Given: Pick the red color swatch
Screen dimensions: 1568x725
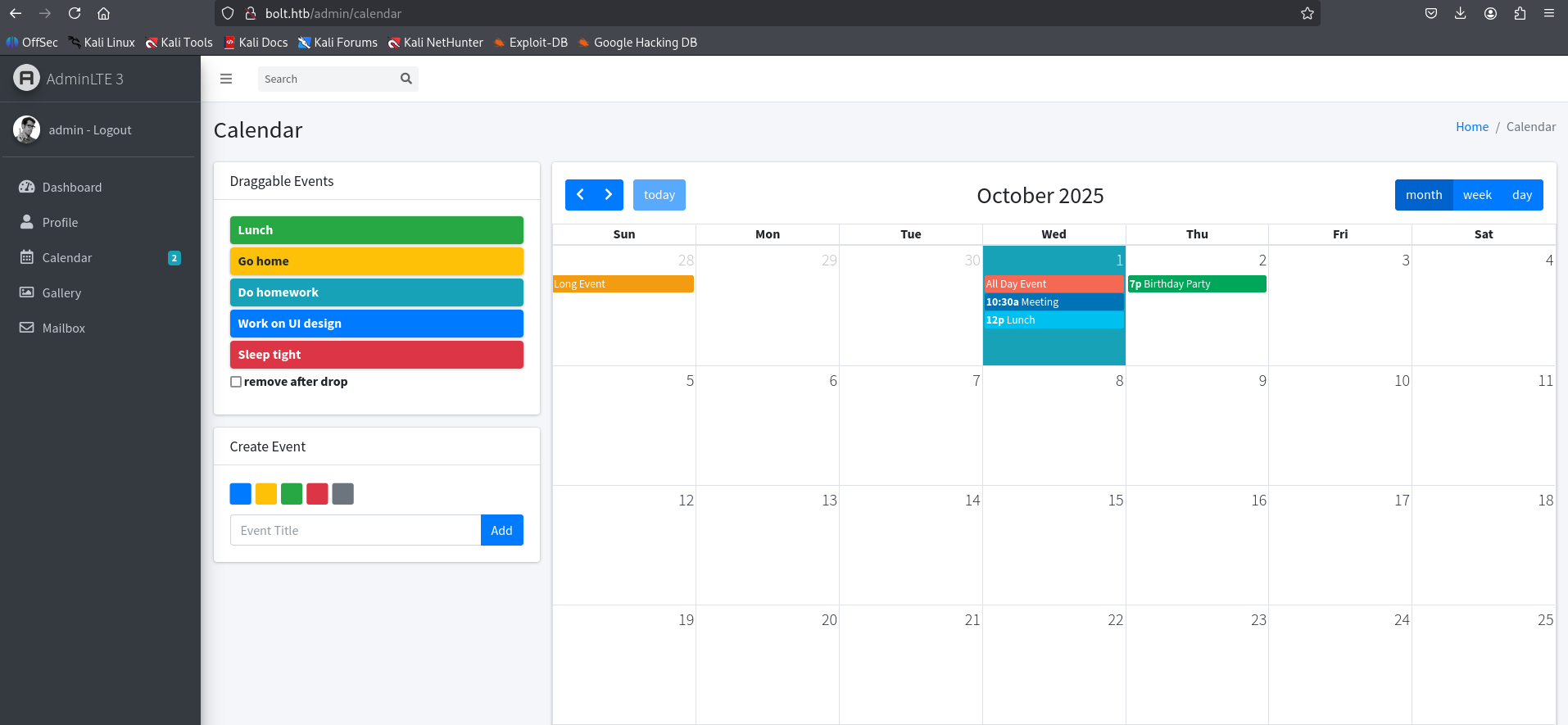Looking at the screenshot, I should click(317, 494).
